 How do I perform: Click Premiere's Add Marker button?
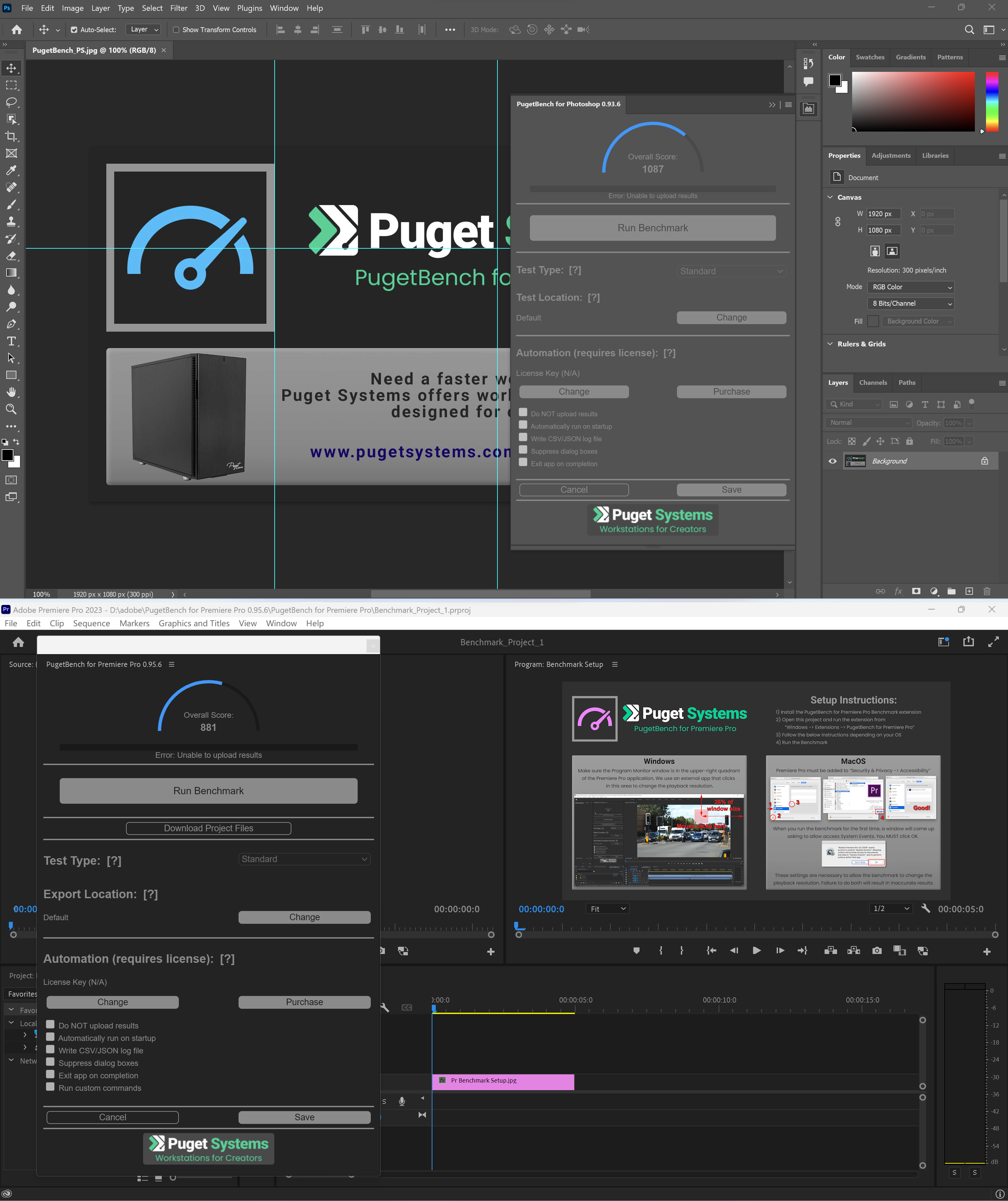click(x=636, y=950)
